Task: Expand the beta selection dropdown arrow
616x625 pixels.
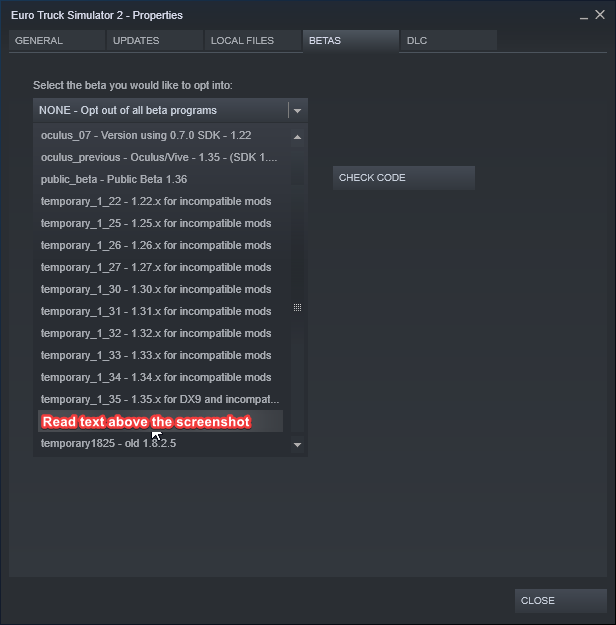Action: click(297, 111)
